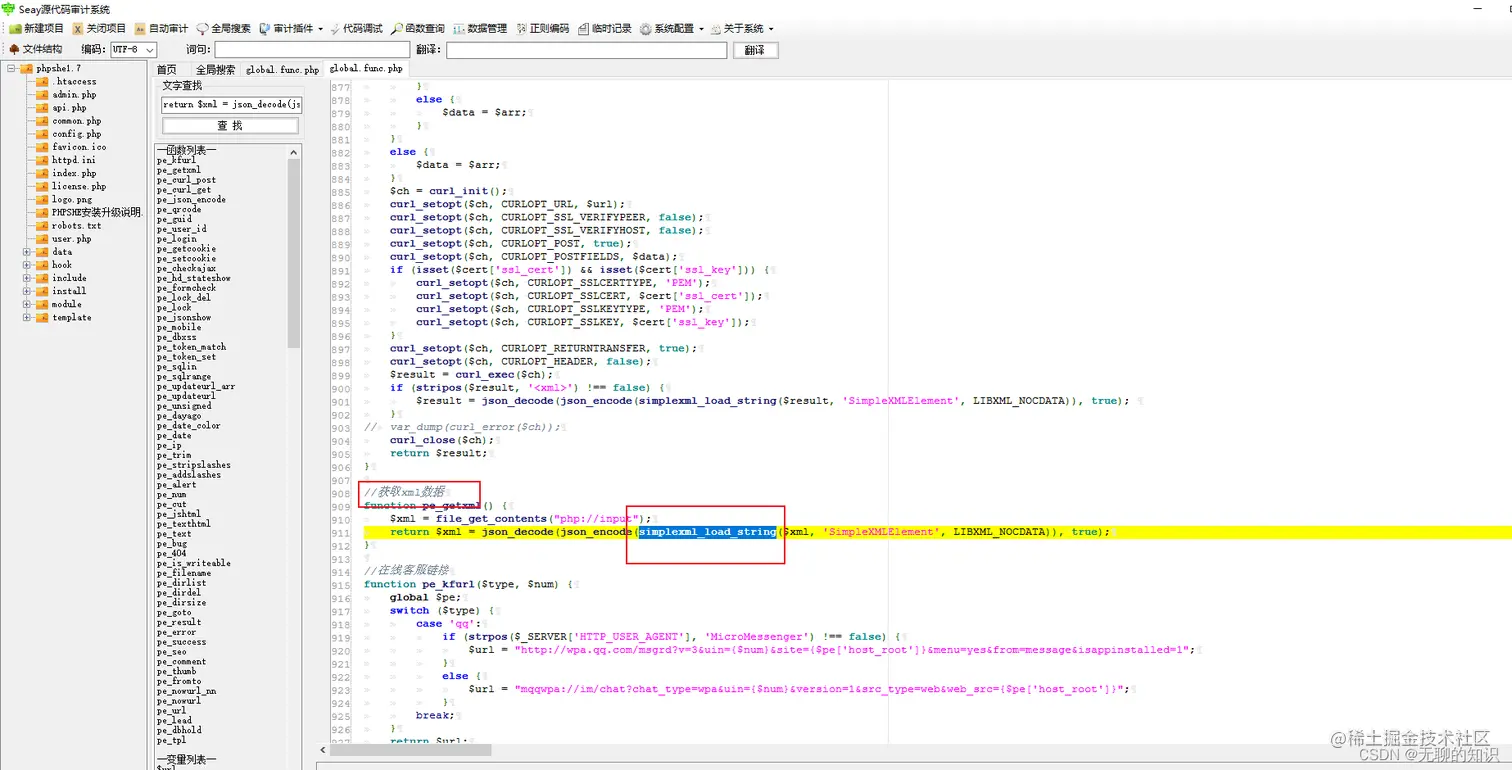The image size is (1512, 770).
Task: Expand the install folder node
Action: 27,291
